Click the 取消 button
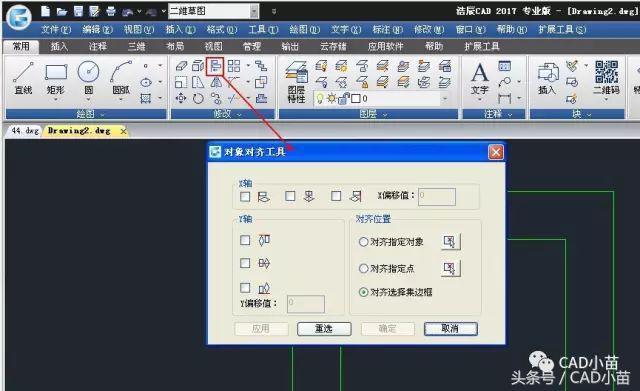 [x=451, y=329]
